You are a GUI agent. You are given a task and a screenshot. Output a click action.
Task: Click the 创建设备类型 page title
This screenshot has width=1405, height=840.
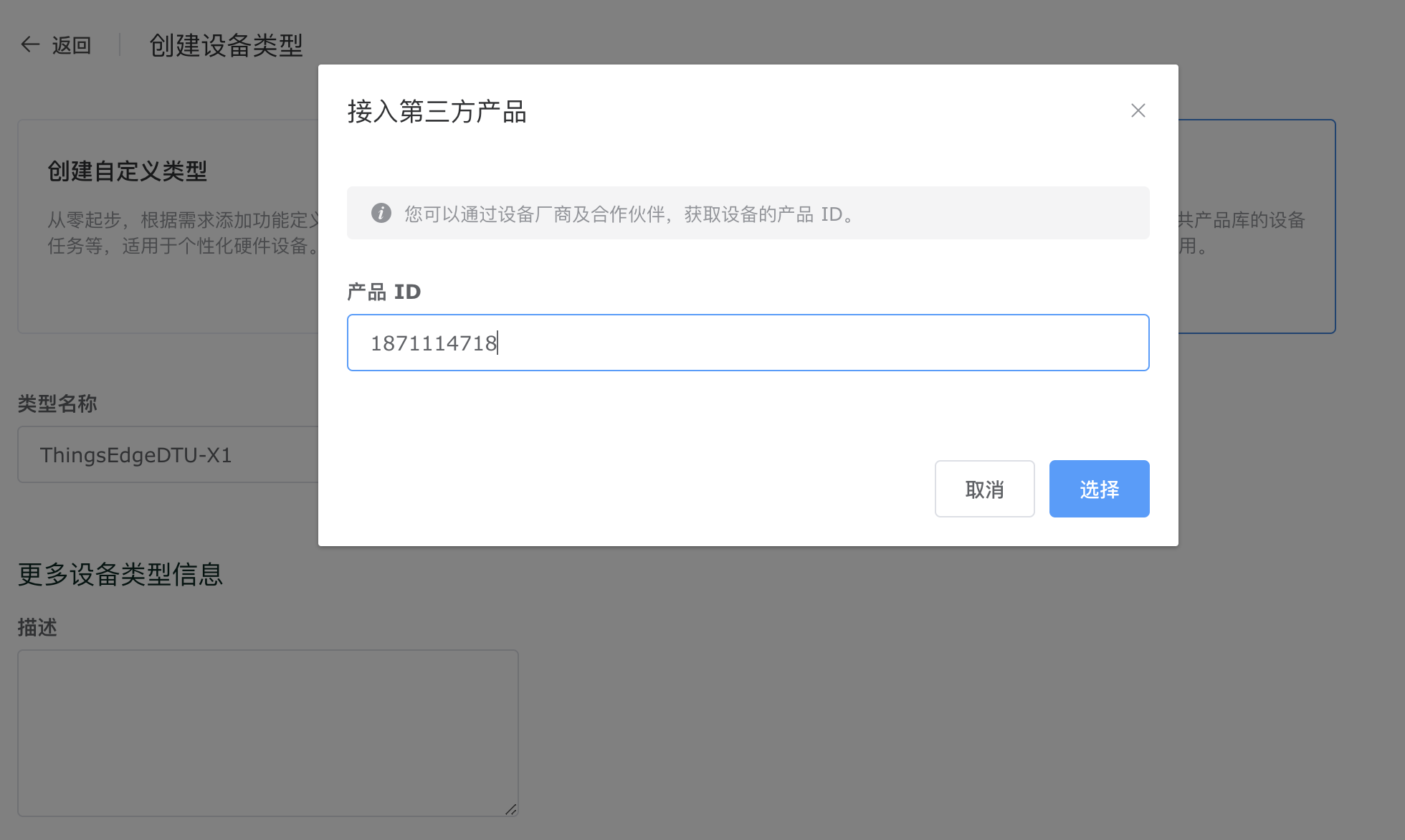click(226, 45)
